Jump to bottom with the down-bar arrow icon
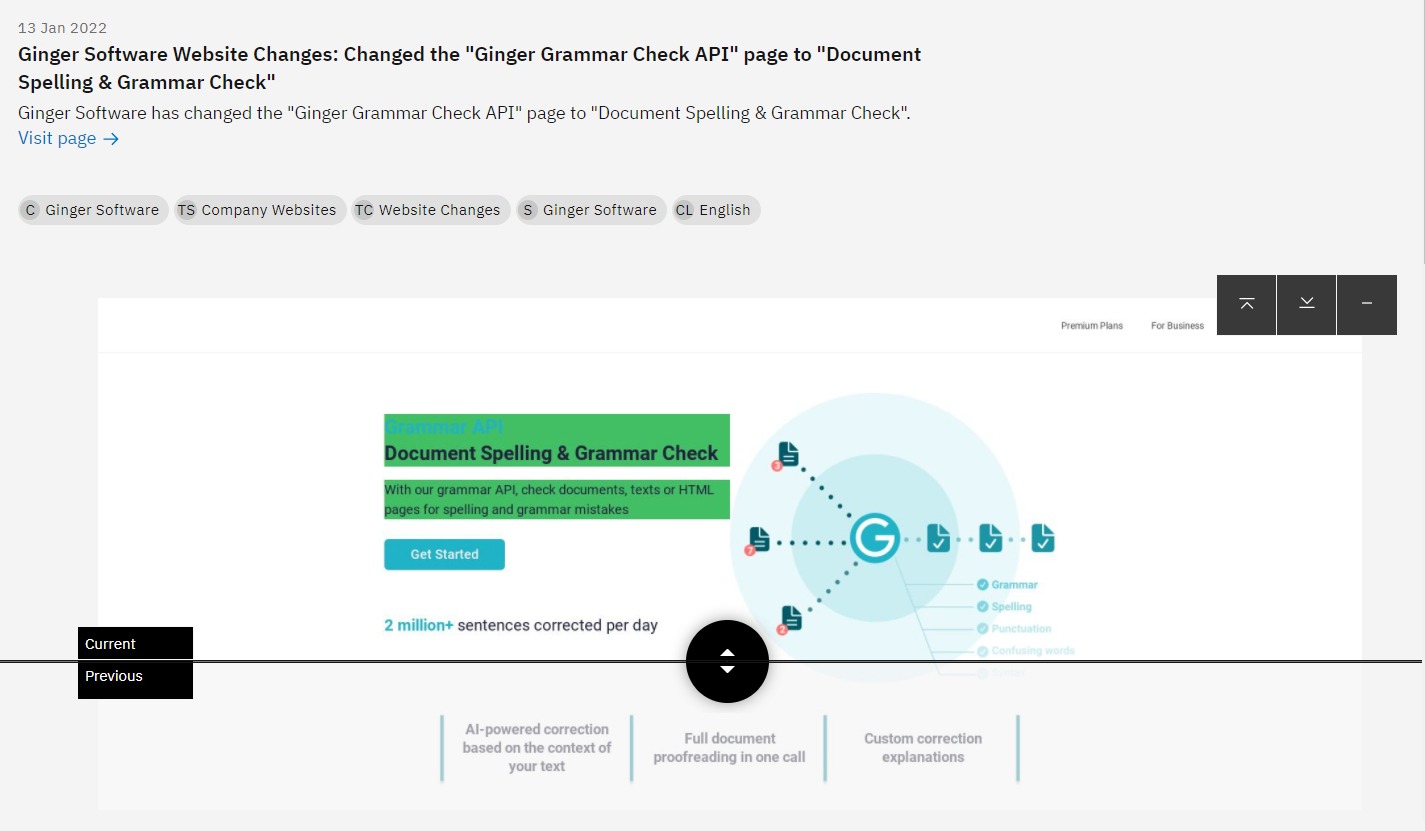This screenshot has height=831, width=1425. [x=1307, y=304]
